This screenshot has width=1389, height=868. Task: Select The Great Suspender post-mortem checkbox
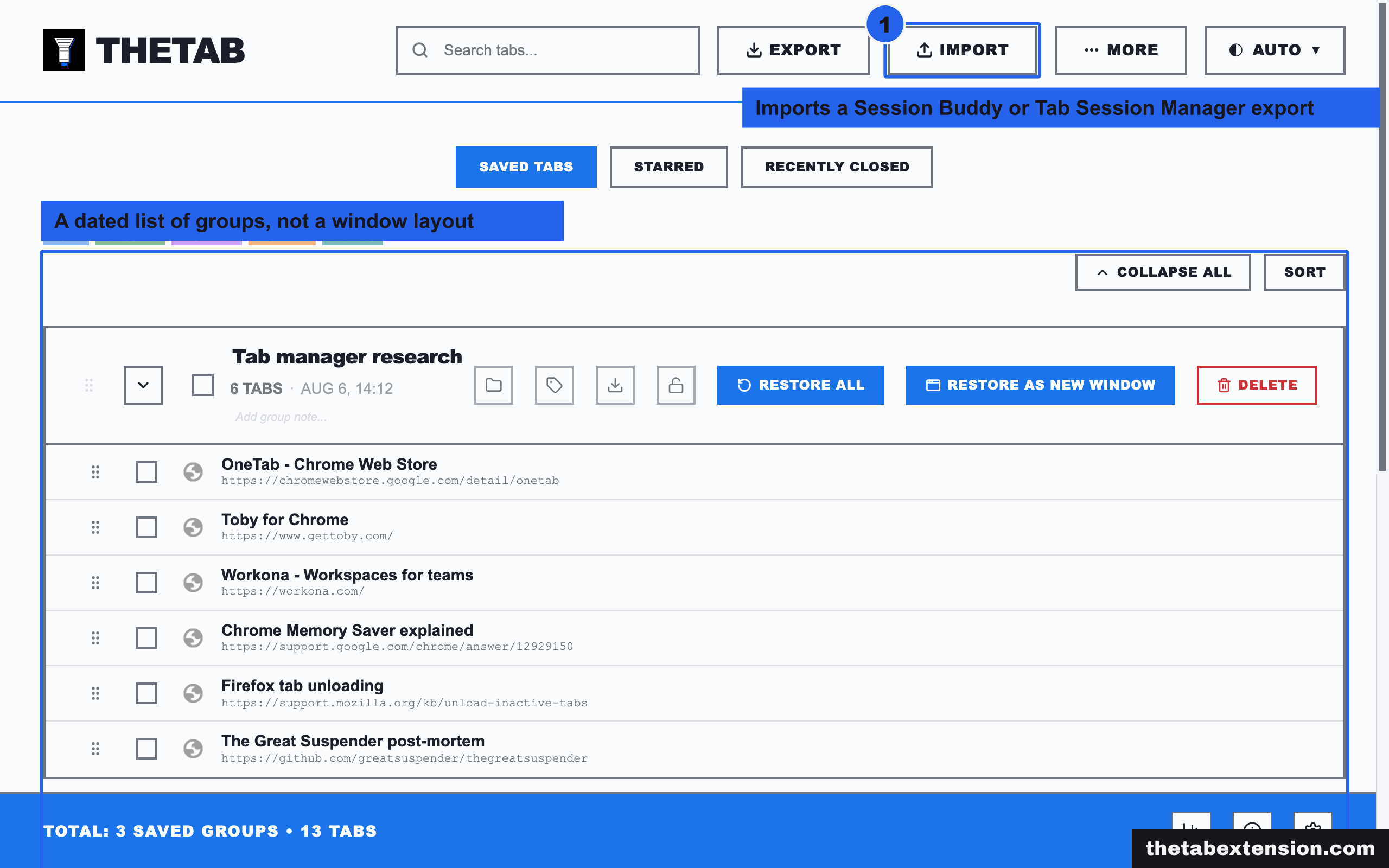click(146, 749)
